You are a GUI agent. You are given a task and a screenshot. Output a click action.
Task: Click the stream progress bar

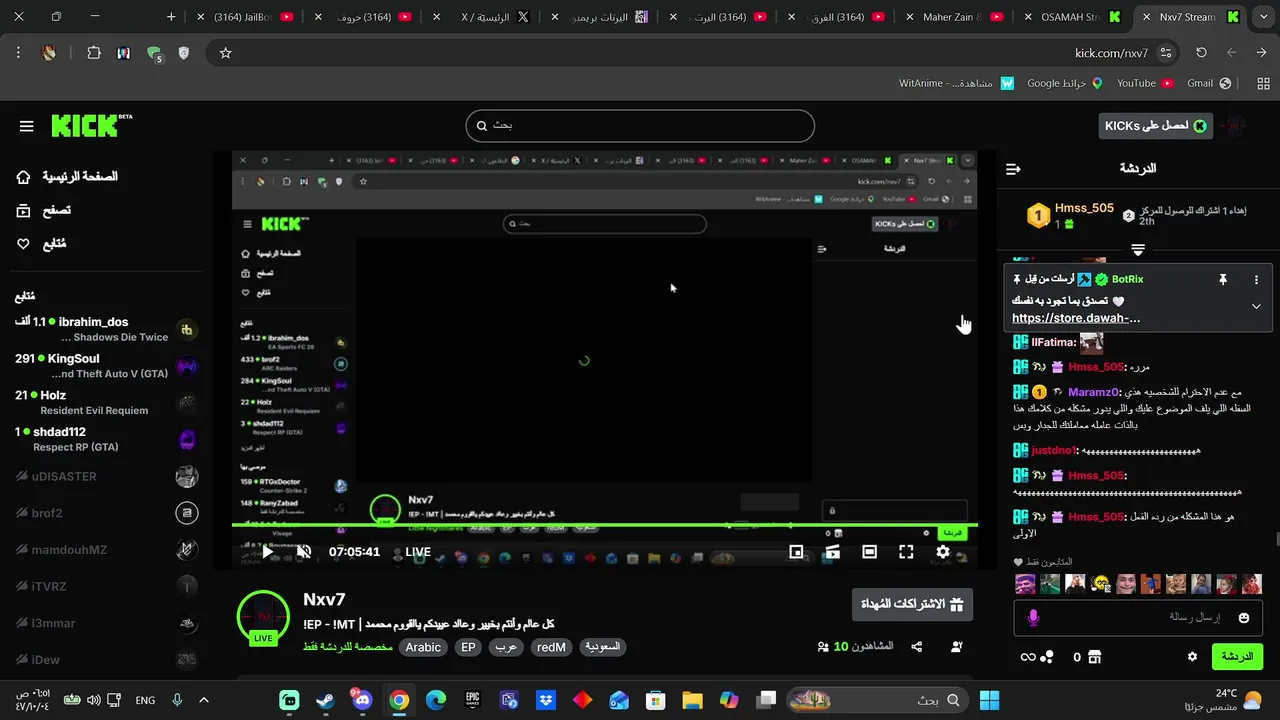coord(604,525)
